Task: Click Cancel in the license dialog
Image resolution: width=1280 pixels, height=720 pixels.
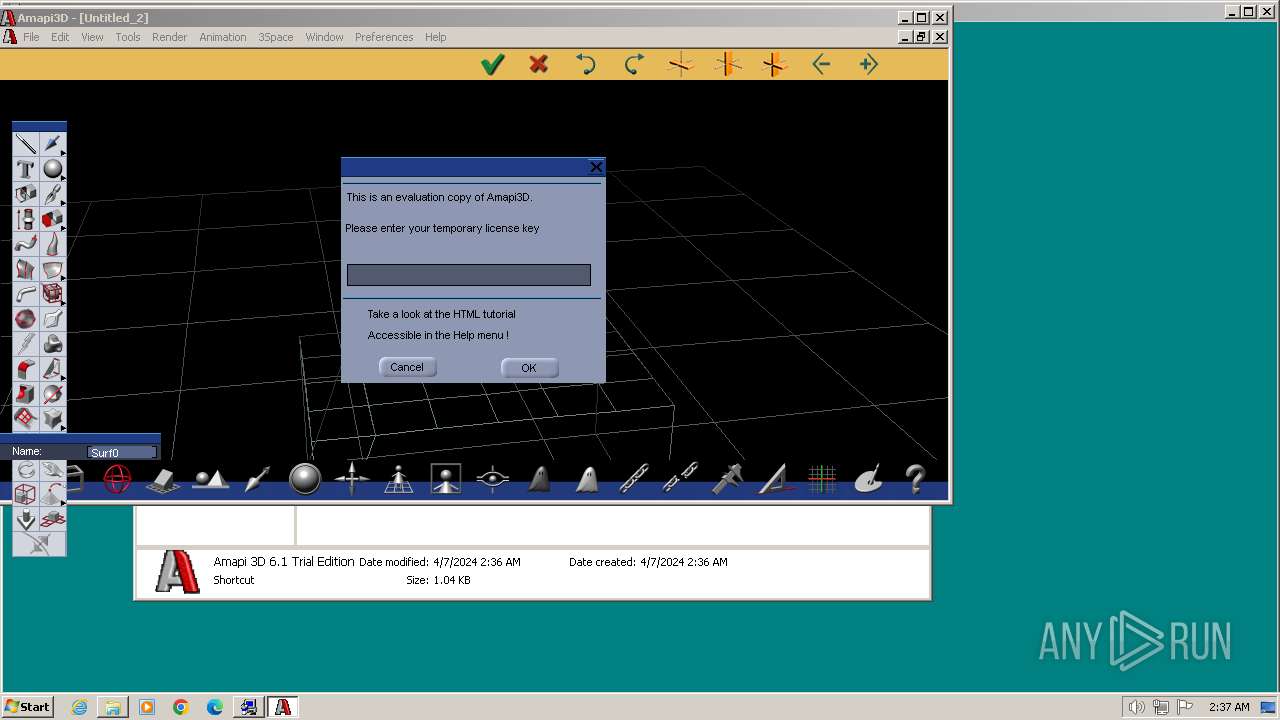Action: (x=407, y=367)
